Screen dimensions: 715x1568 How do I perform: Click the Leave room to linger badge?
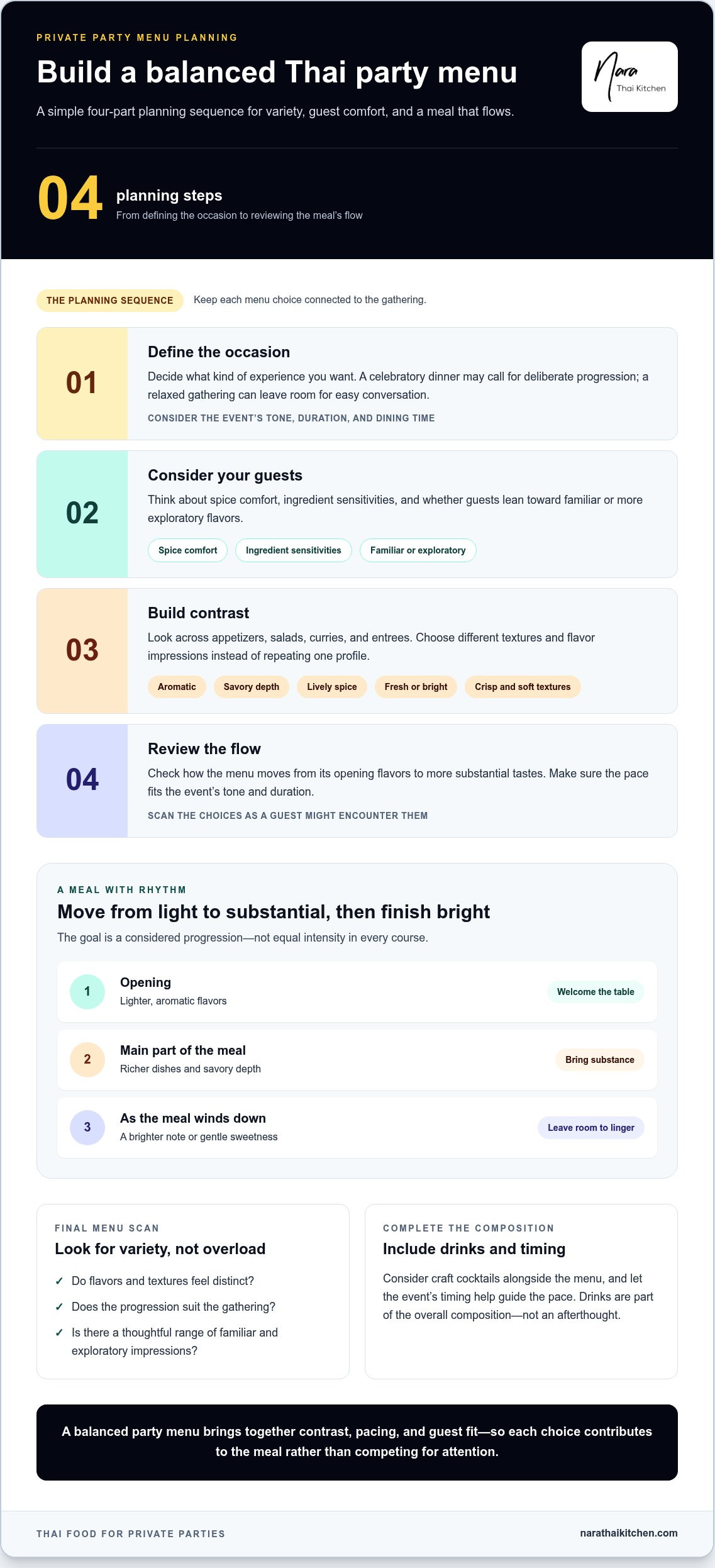(591, 1128)
